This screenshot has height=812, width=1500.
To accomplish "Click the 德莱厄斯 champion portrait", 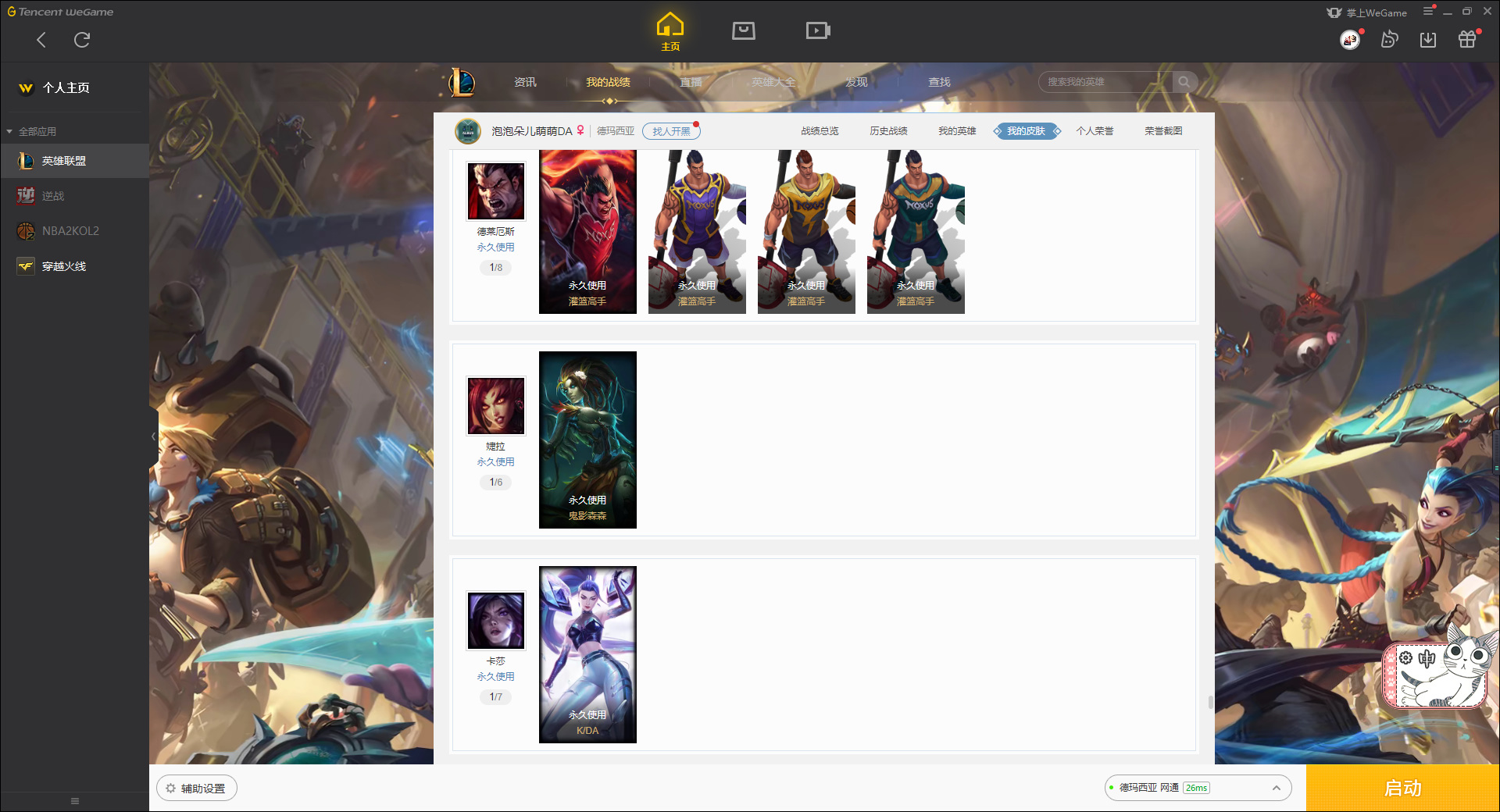I will coord(496,191).
